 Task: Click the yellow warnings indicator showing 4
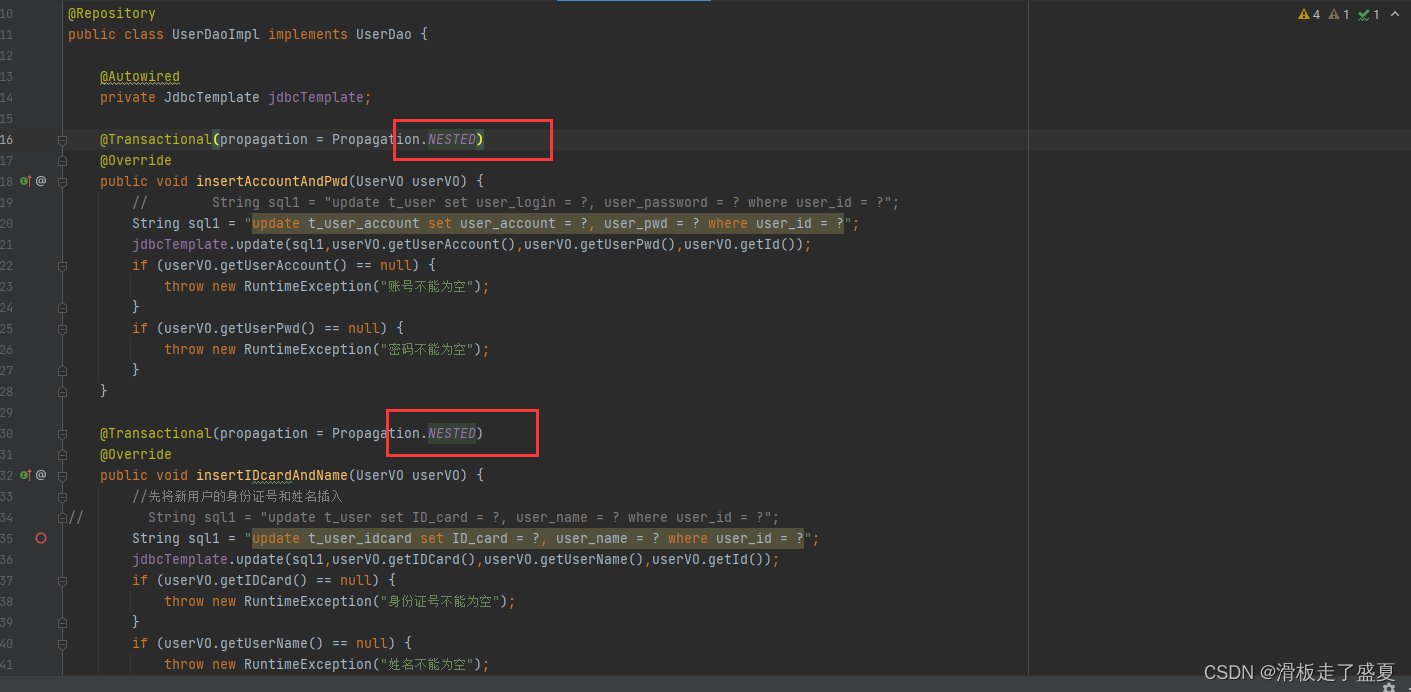pos(1309,14)
